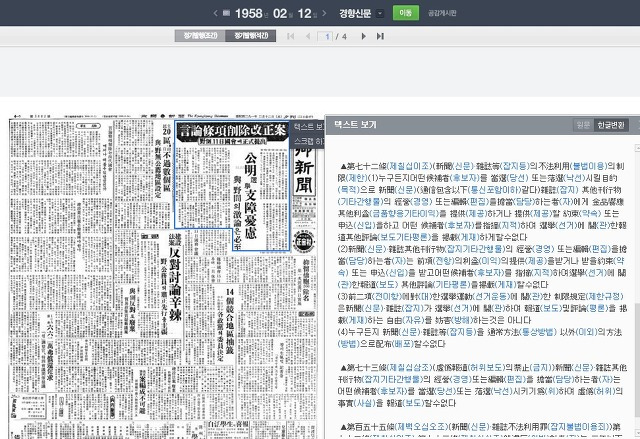The image size is (640, 439).
Task: Click the scroll-up arrow of text panel
Action: pyautogui.click(x=637, y=148)
